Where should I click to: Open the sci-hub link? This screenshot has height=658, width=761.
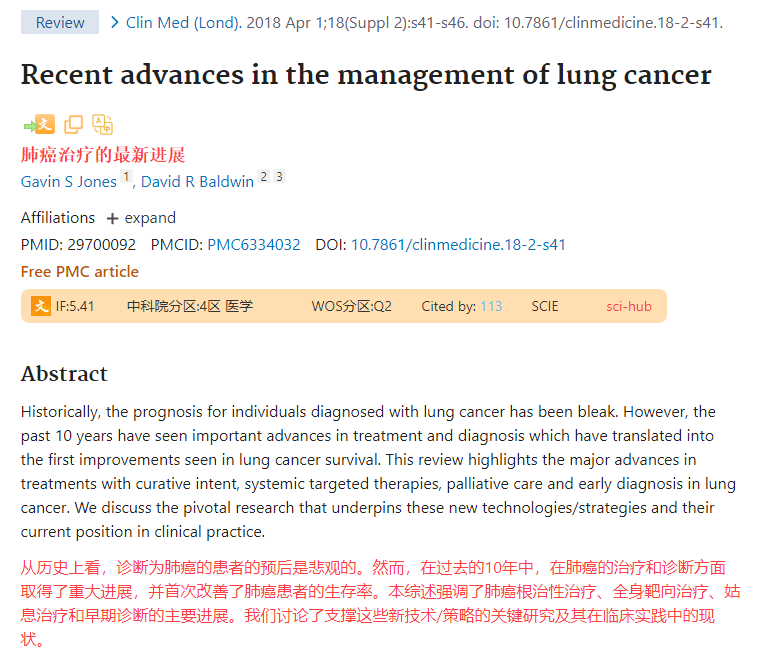click(628, 306)
